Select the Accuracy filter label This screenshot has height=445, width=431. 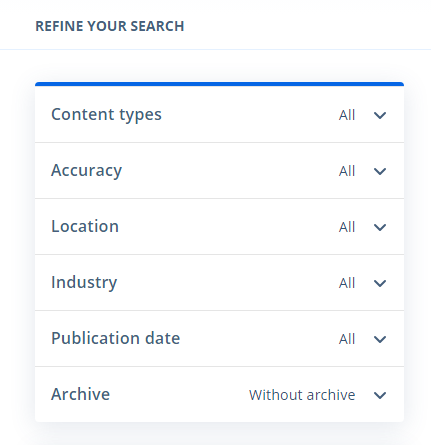[x=87, y=171]
